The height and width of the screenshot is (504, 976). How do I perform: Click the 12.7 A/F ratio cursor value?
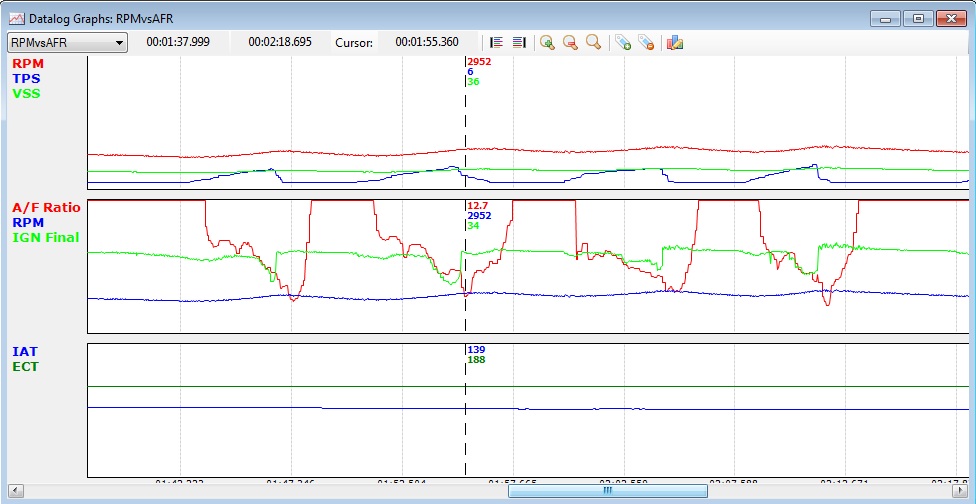pos(476,206)
